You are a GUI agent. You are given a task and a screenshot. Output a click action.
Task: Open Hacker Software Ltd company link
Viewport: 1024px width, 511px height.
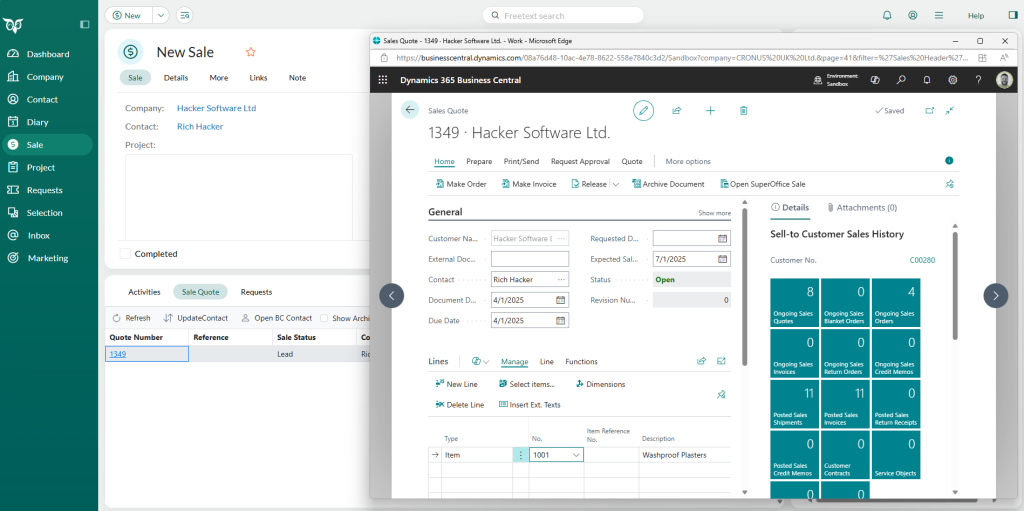pos(216,108)
